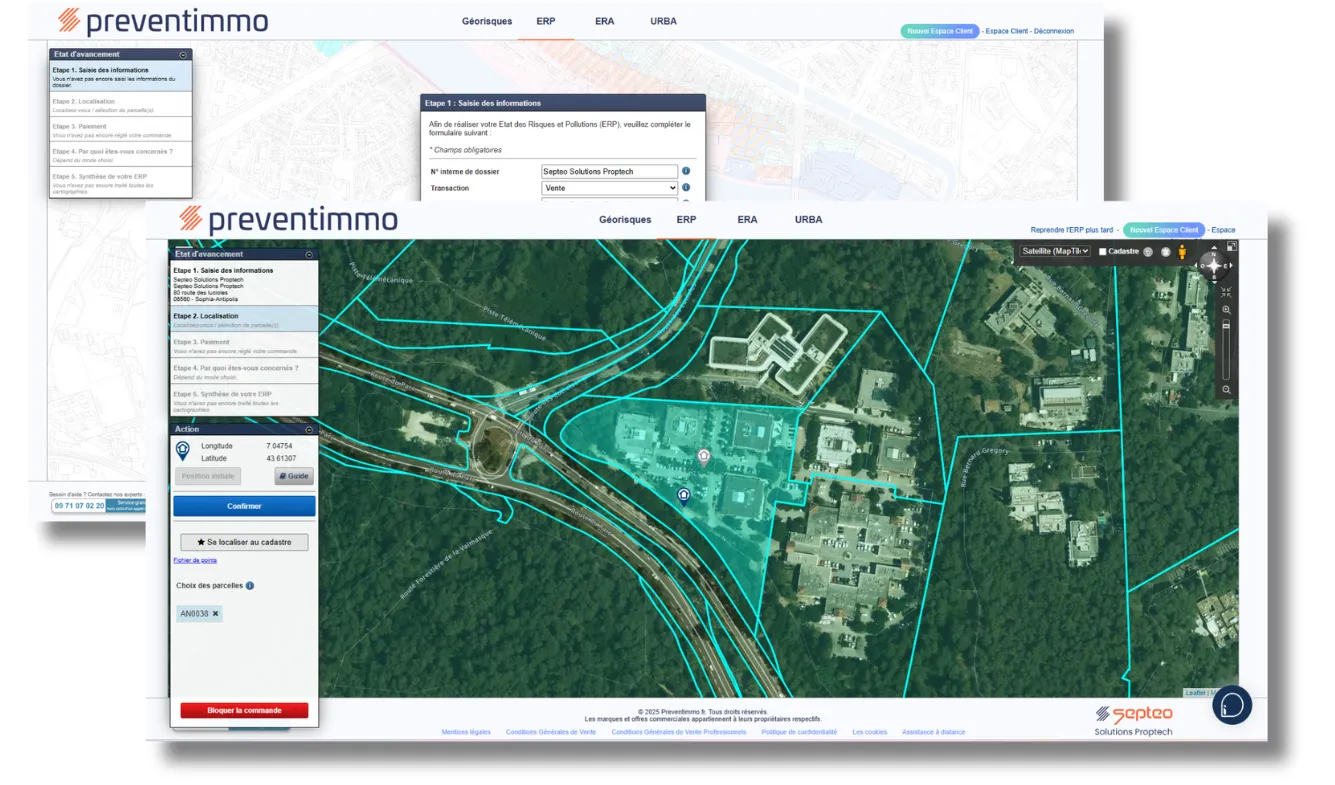Image resolution: width=1335 pixels, height=785 pixels.
Task: Click the blue Confirmer button
Action: click(x=244, y=506)
